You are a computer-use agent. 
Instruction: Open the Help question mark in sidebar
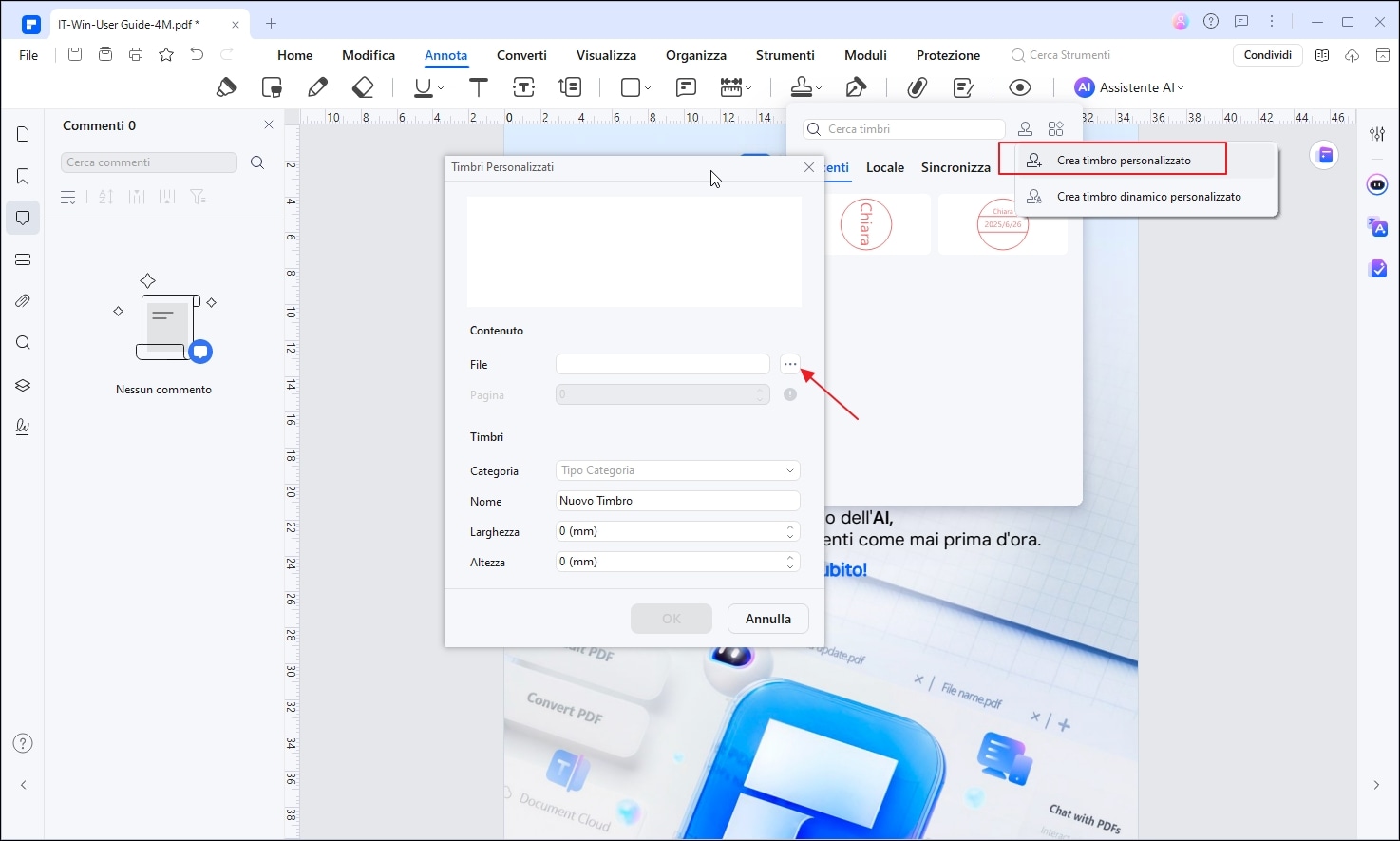point(23,743)
